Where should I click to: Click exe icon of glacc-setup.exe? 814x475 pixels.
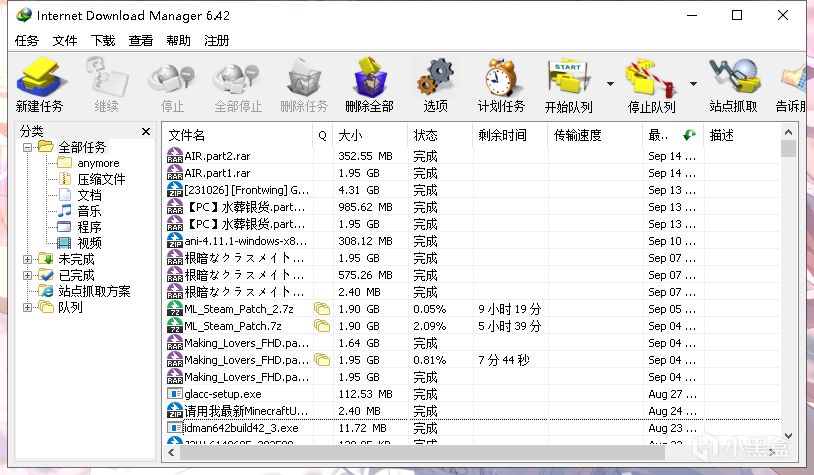click(x=174, y=393)
